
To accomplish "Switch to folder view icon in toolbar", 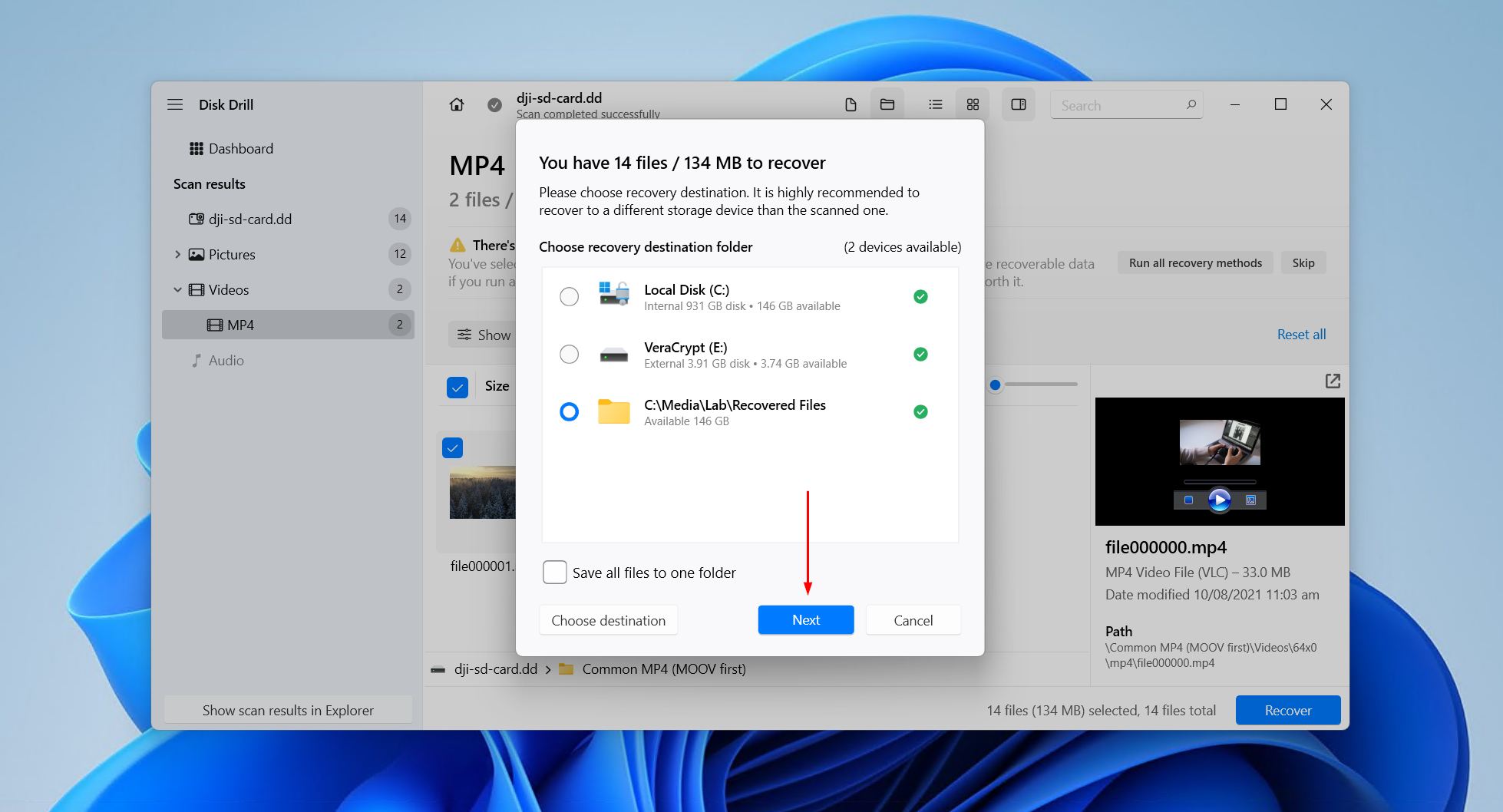I will [887, 104].
